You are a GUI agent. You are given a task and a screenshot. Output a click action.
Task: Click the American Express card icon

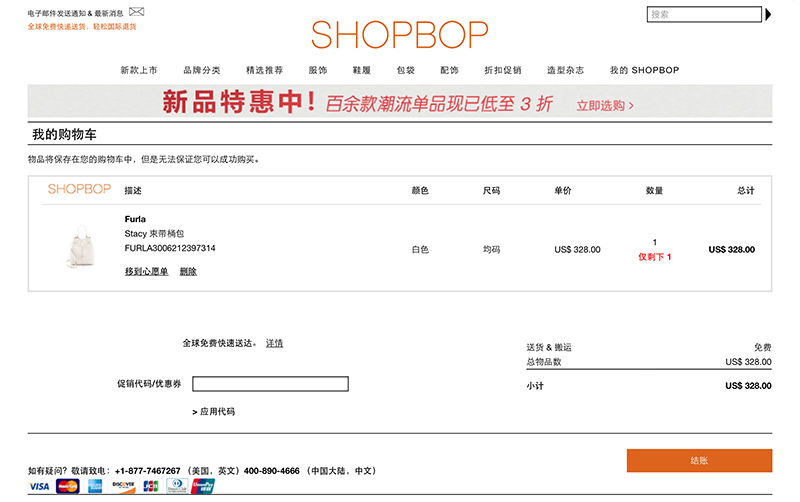point(95,487)
